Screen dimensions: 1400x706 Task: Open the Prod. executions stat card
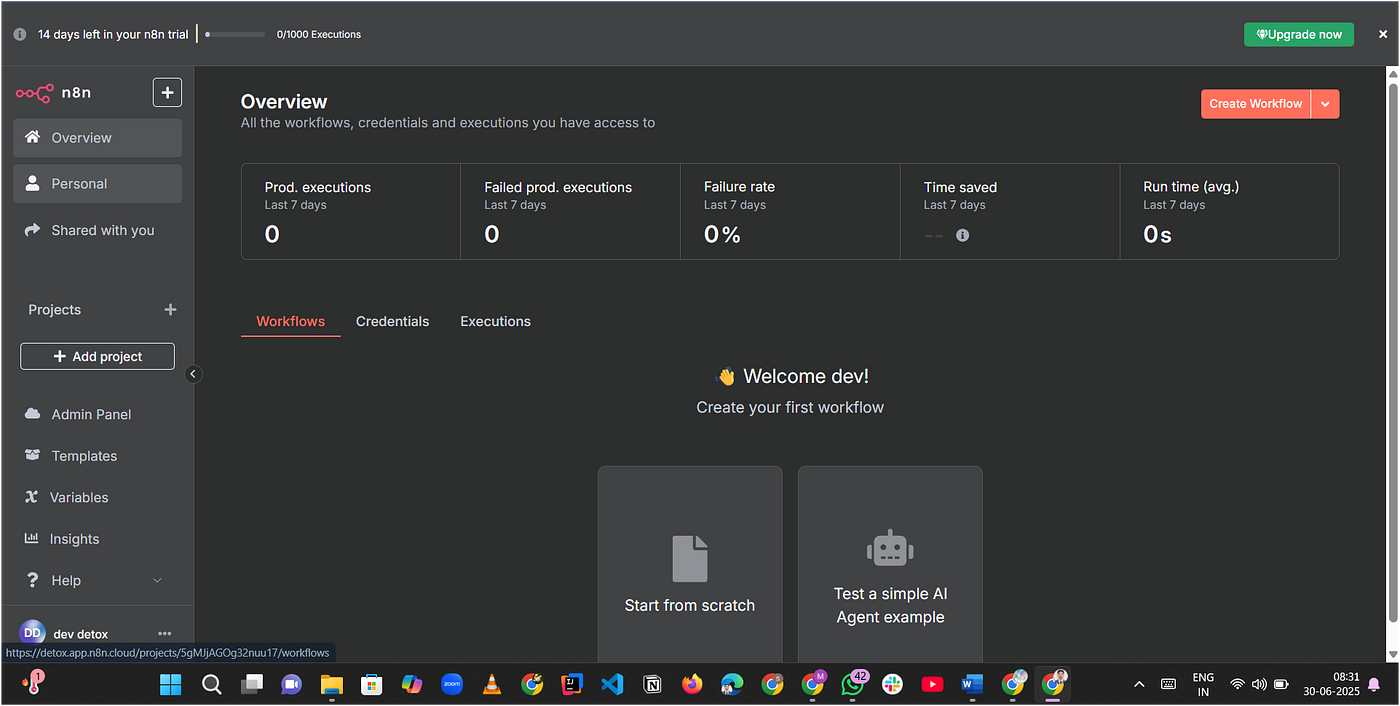point(351,212)
